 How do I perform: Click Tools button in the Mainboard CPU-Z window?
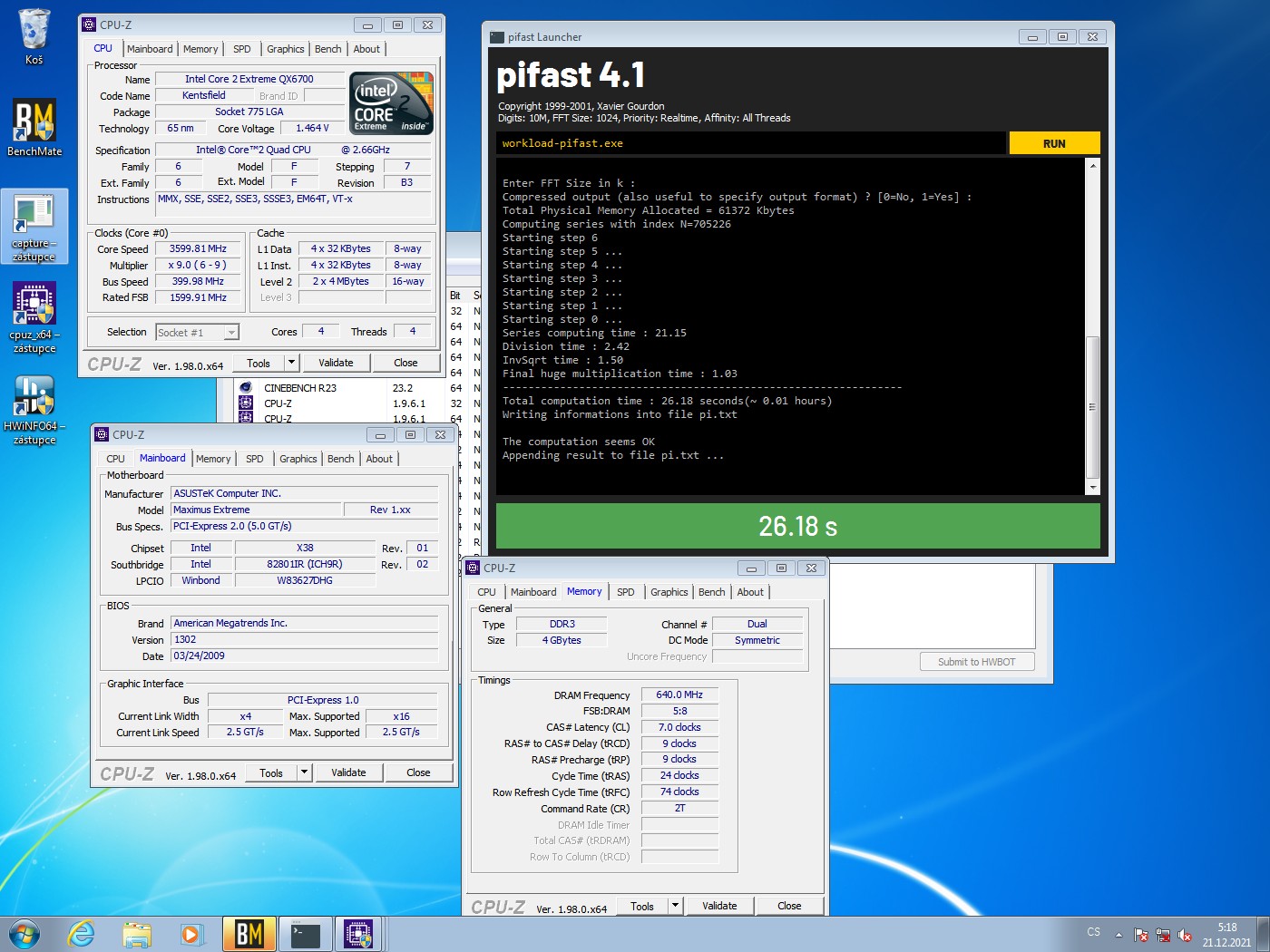[x=271, y=772]
